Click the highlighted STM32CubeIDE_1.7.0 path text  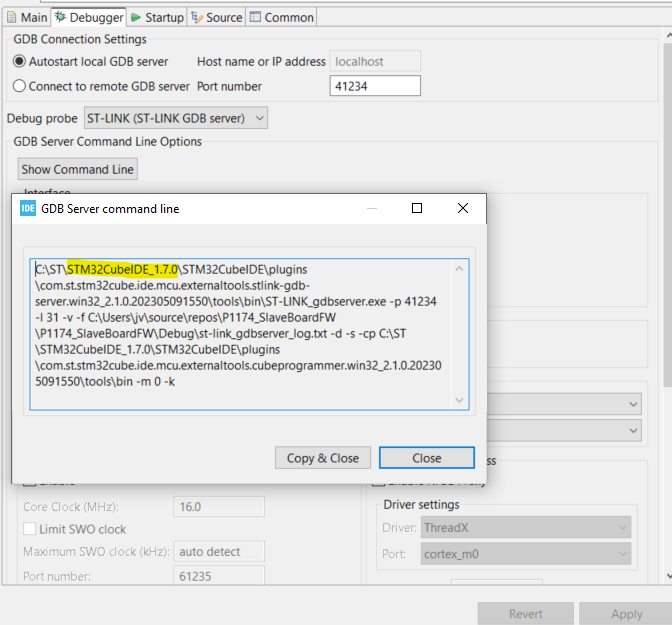(x=123, y=269)
